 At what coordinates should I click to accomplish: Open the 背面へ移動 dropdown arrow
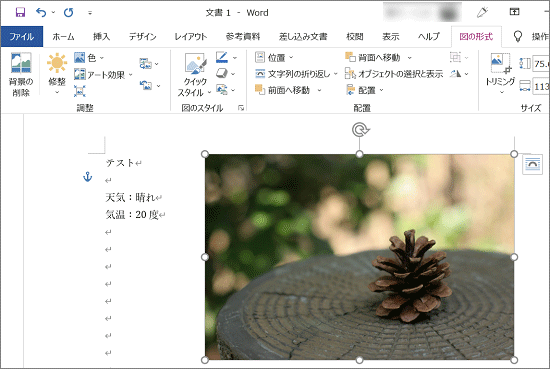(409, 58)
